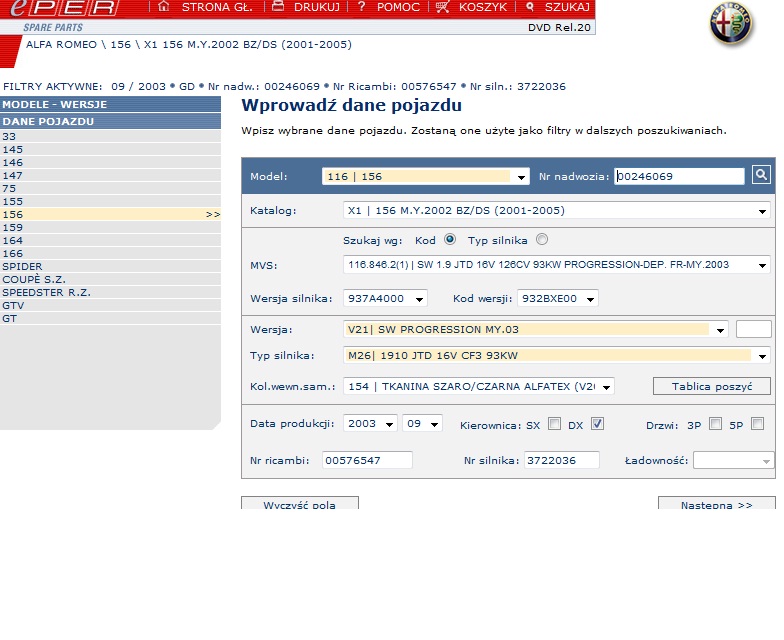Click the ePER logo in header
The width and height of the screenshot is (784, 640).
coord(64,8)
